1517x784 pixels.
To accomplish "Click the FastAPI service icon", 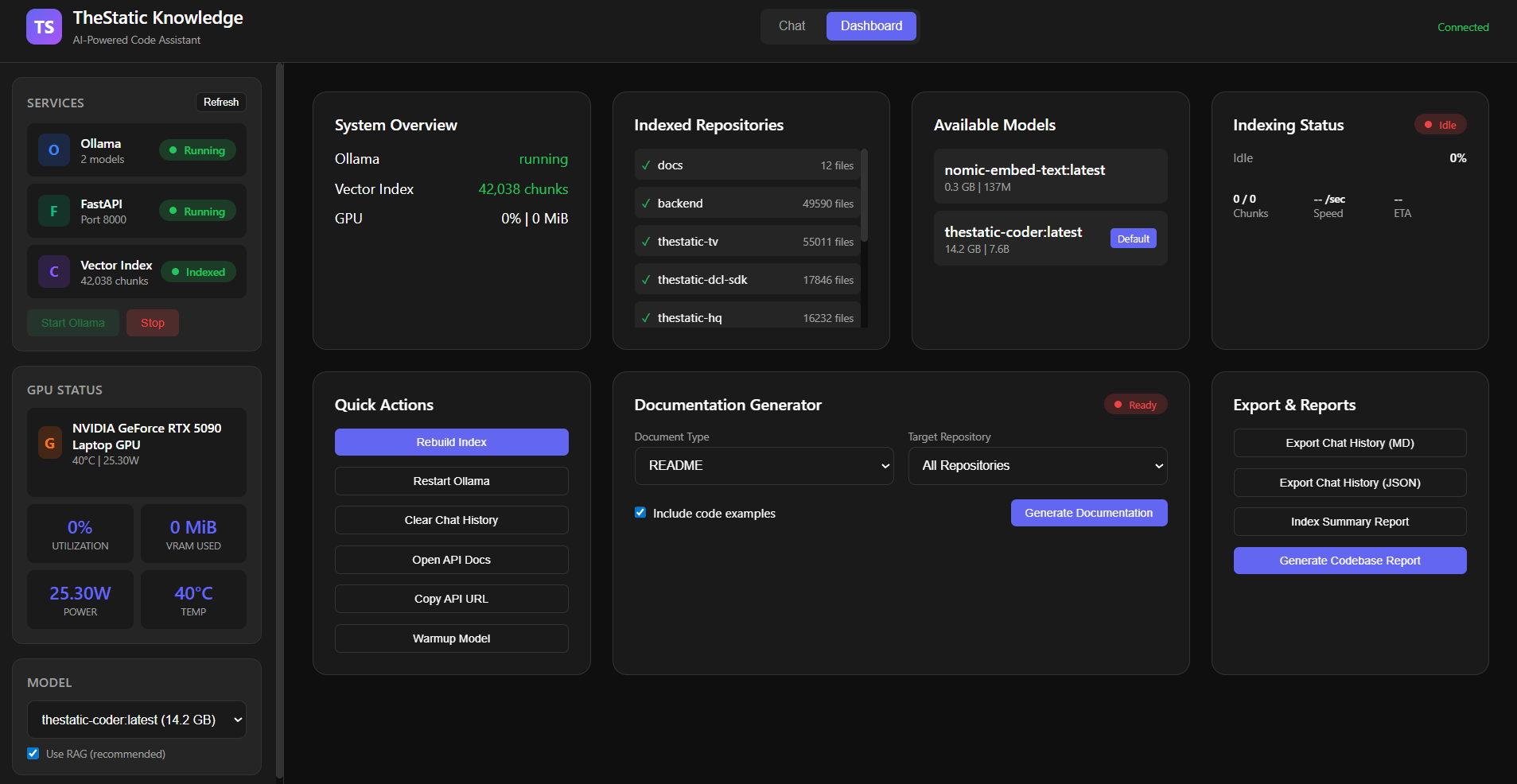I will [54, 212].
